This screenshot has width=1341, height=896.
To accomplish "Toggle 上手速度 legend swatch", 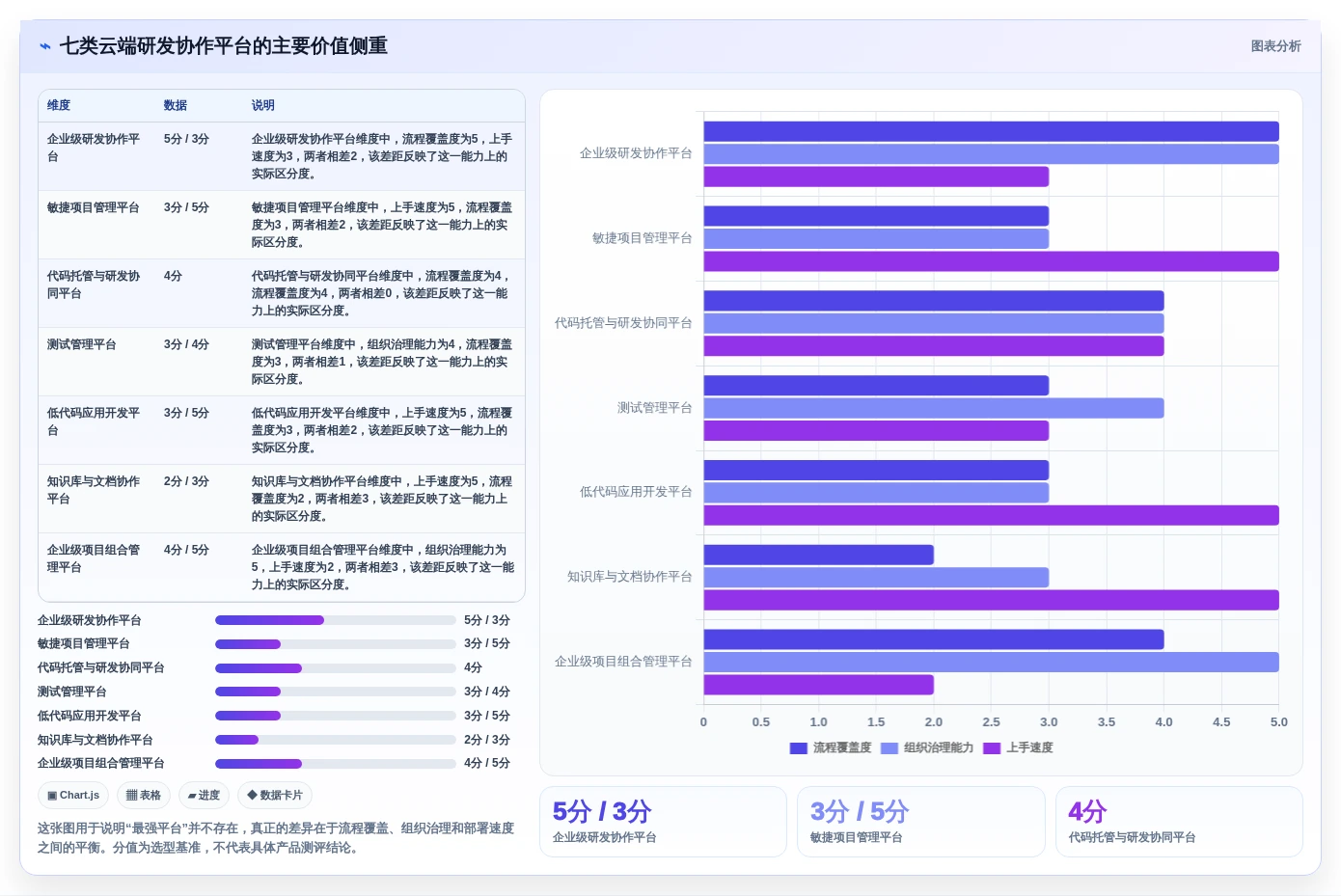I will pos(992,748).
